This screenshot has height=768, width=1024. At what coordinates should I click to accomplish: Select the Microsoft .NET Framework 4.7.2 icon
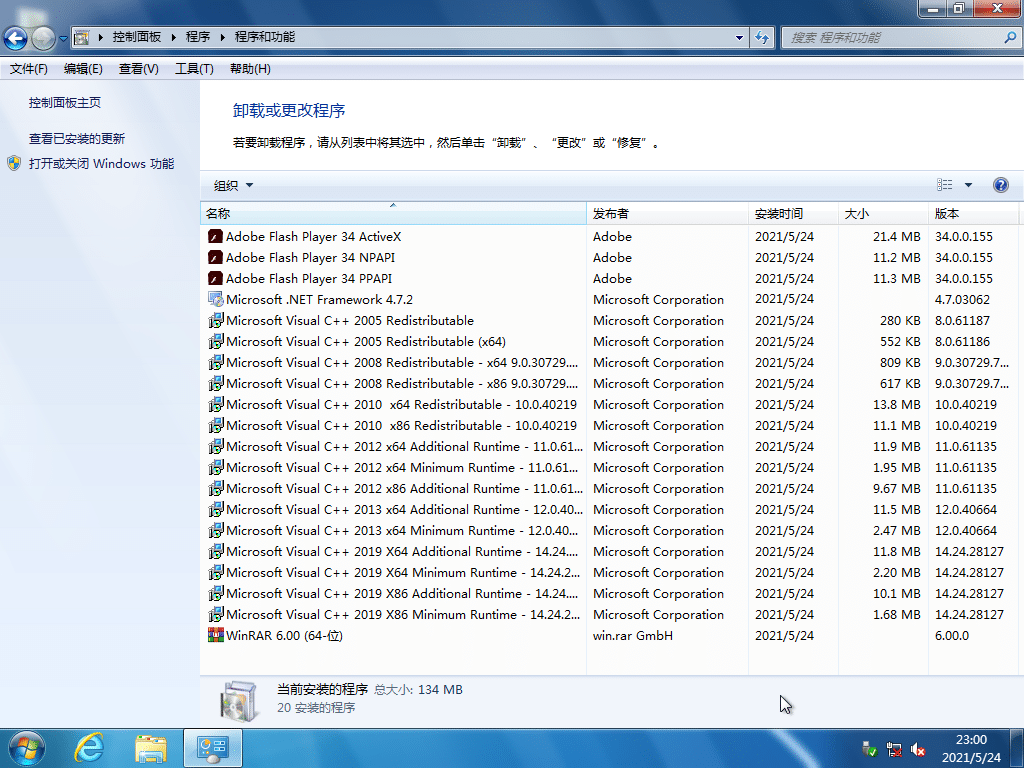(x=215, y=299)
